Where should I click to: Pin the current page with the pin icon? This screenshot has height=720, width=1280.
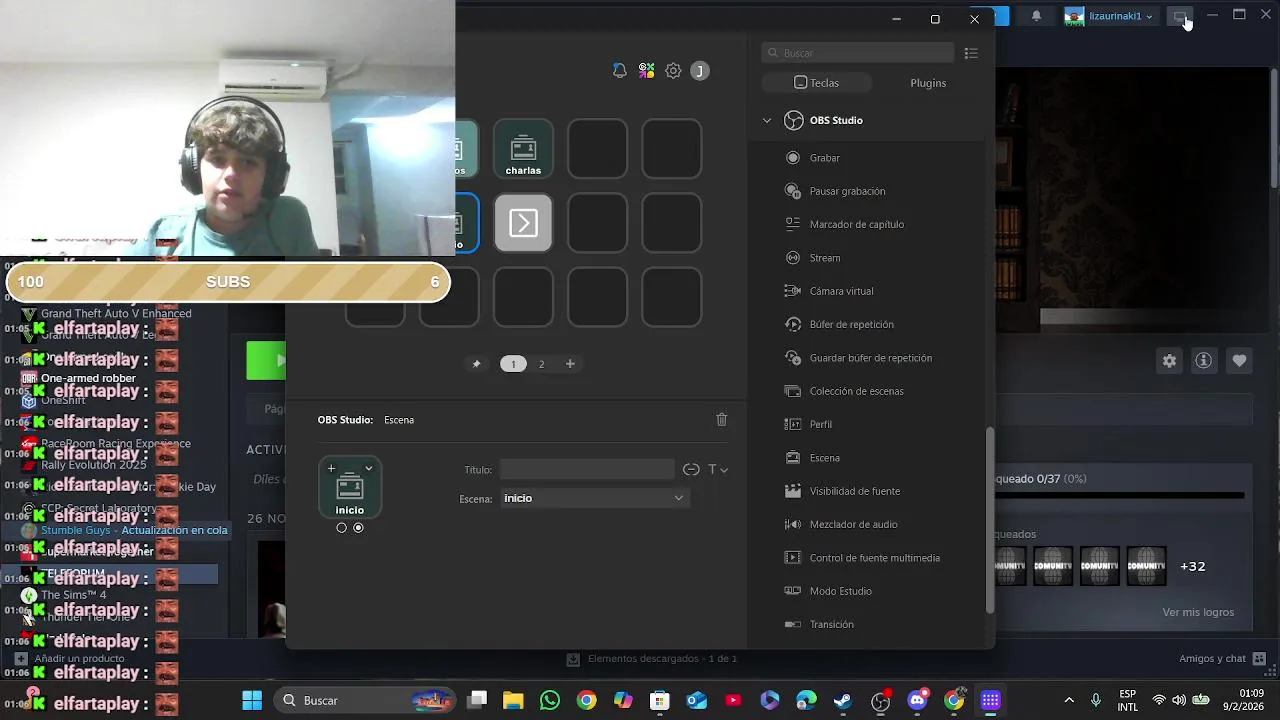coord(476,364)
